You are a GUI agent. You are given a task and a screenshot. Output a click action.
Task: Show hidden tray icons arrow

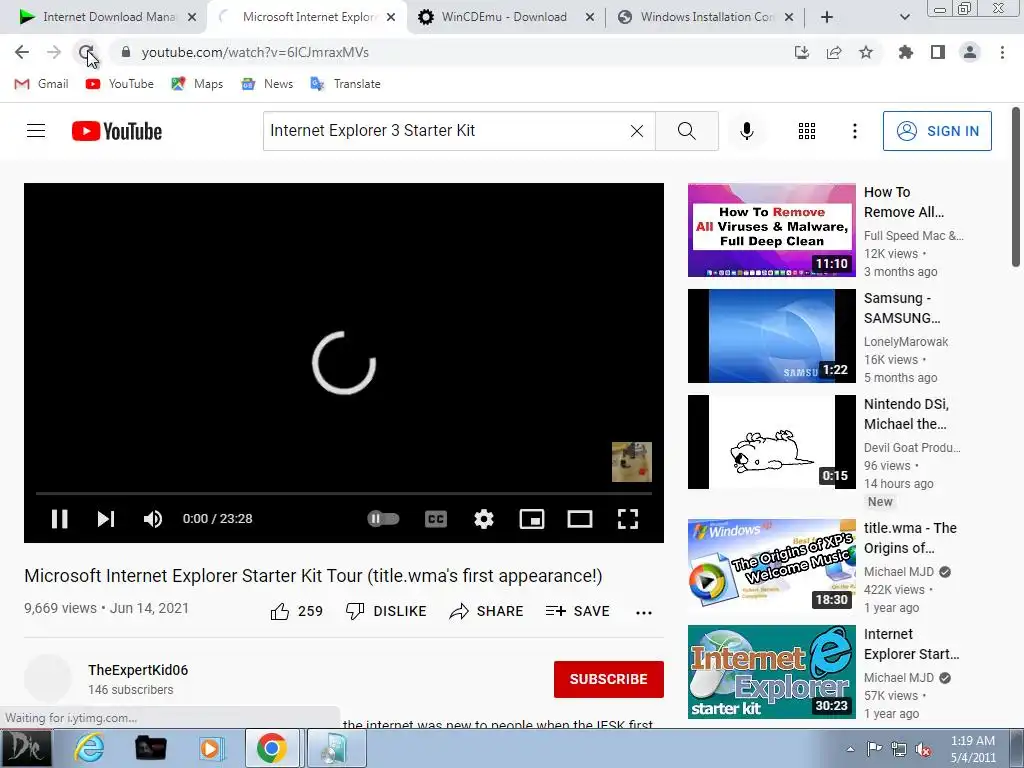pyautogui.click(x=850, y=748)
